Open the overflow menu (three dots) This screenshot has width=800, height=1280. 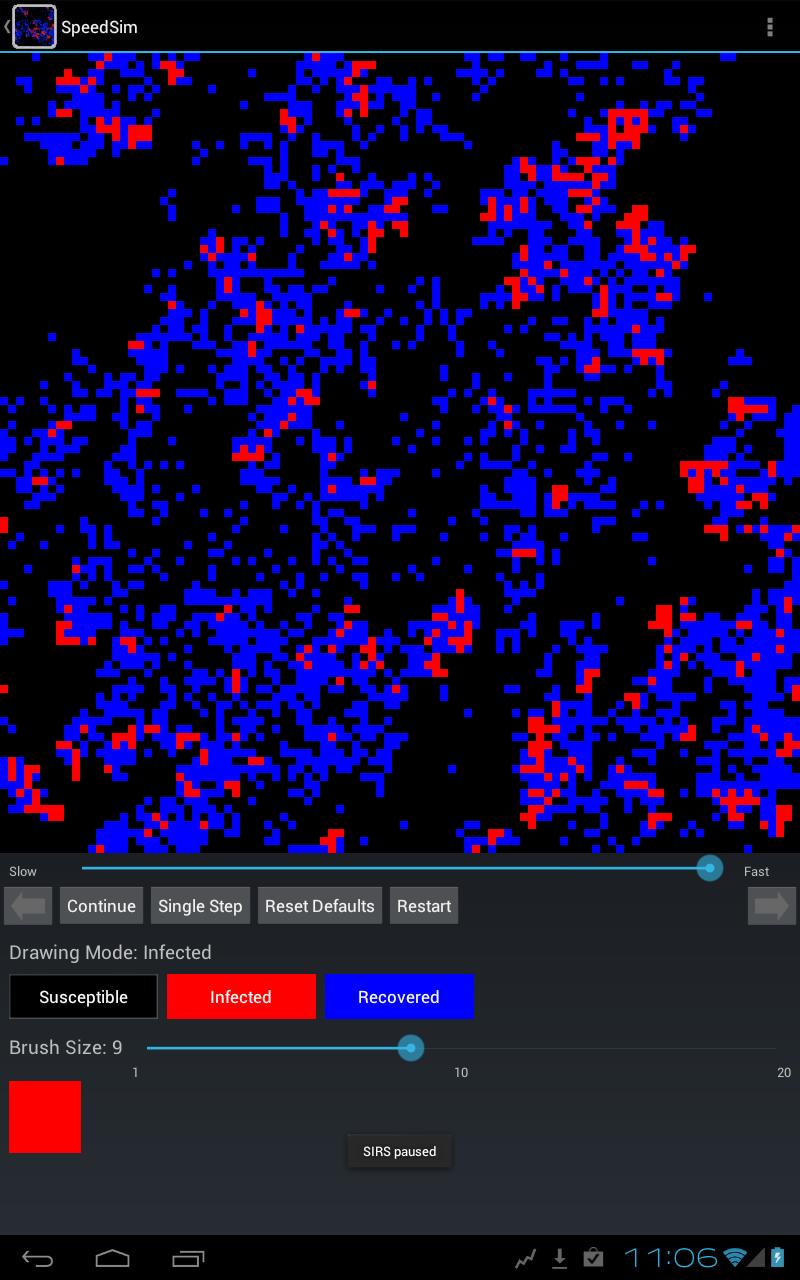(x=769, y=27)
